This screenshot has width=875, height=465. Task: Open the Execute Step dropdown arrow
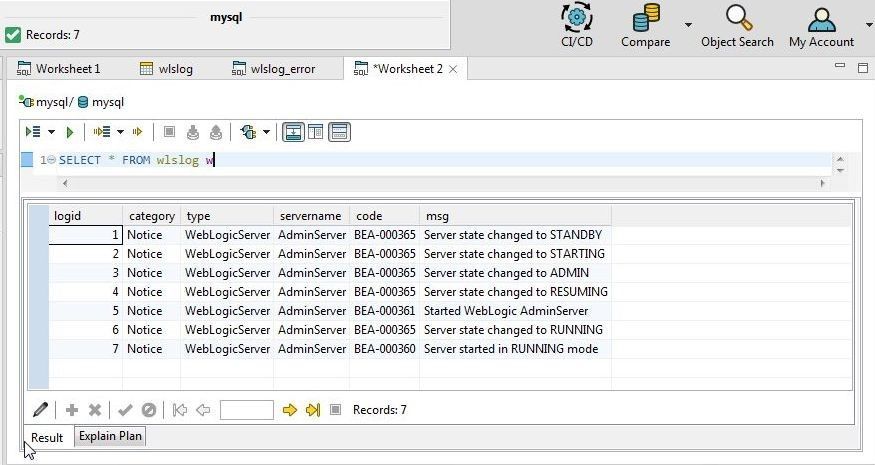point(121,132)
